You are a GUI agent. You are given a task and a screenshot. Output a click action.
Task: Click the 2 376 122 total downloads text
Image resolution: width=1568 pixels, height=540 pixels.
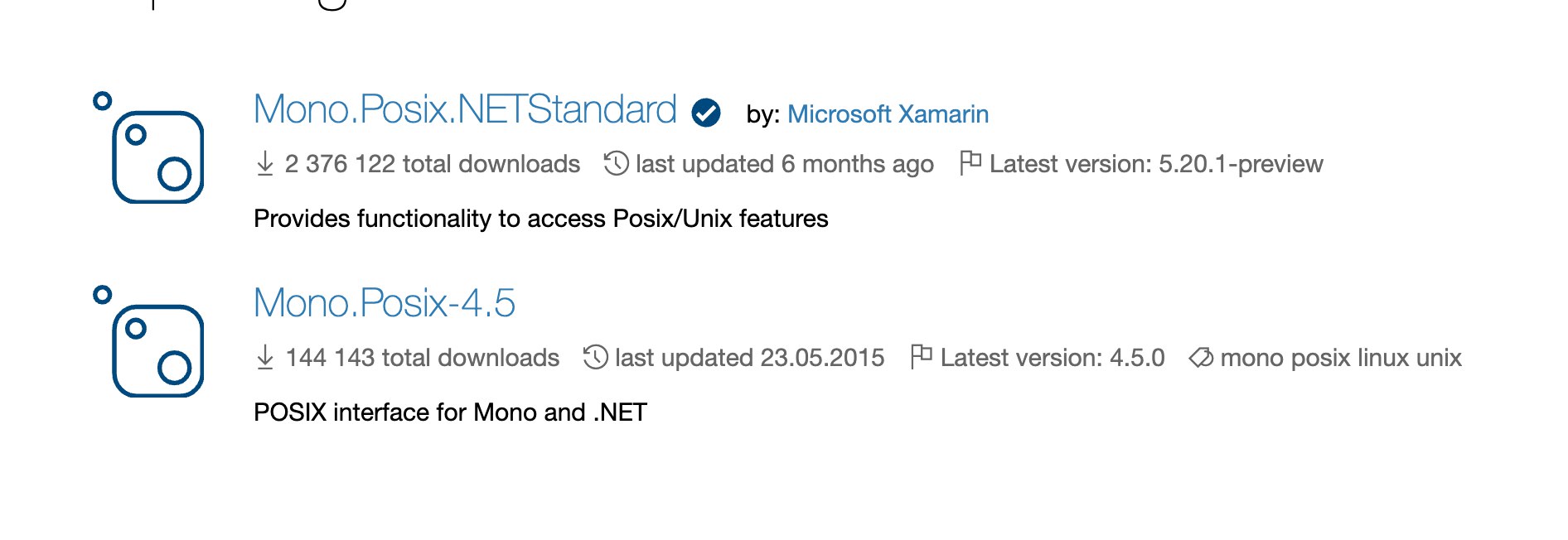pos(433,164)
